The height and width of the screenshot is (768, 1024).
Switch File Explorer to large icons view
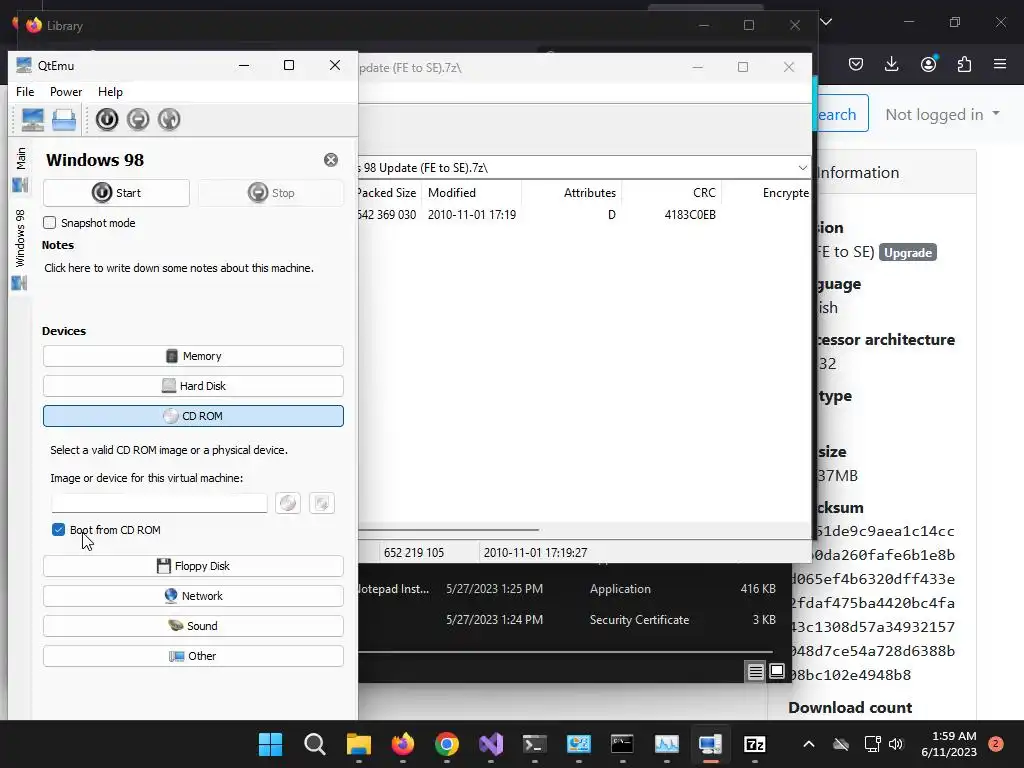coord(776,671)
